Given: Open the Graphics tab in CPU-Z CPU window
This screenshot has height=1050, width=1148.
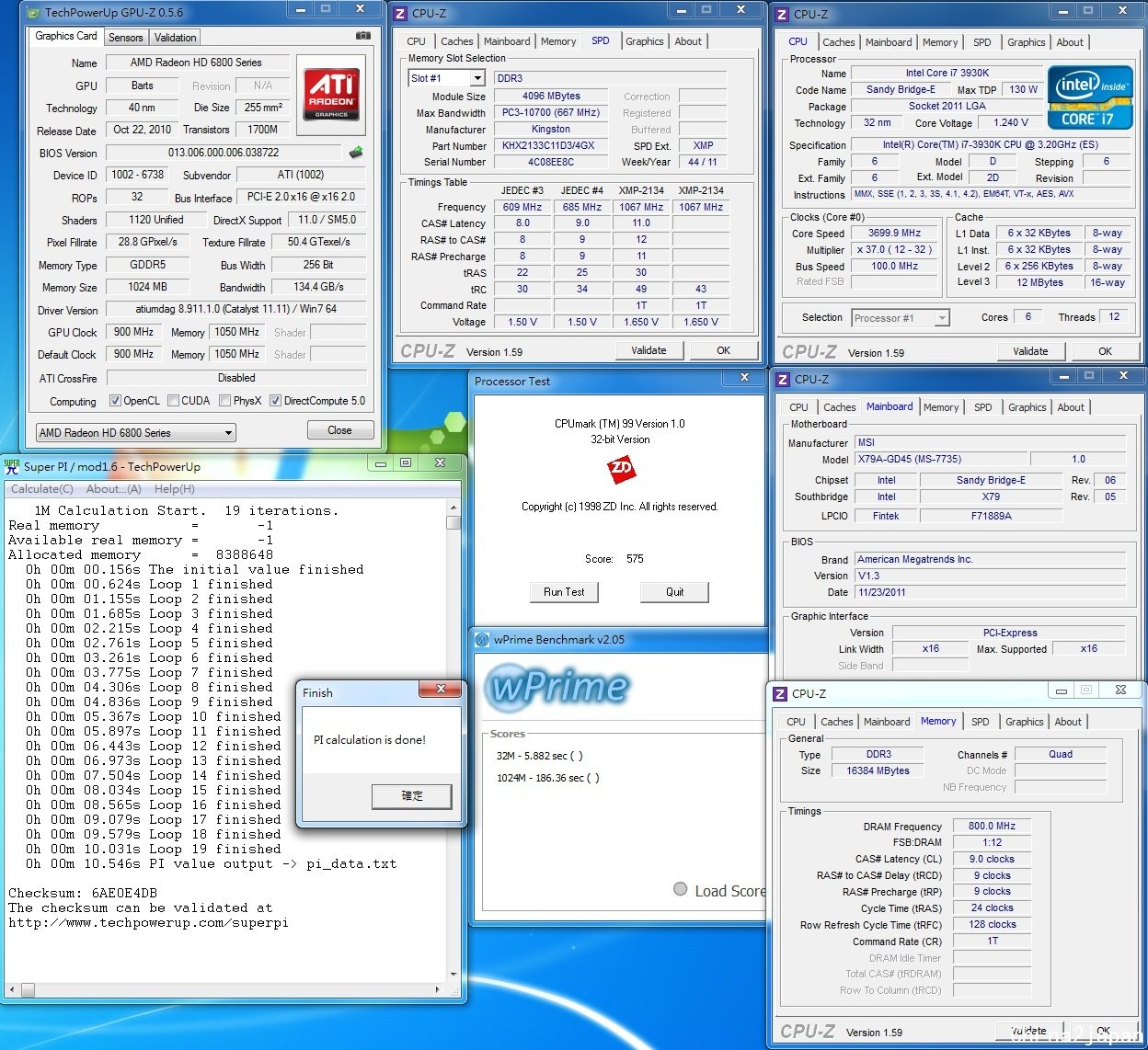Looking at the screenshot, I should (x=1026, y=42).
